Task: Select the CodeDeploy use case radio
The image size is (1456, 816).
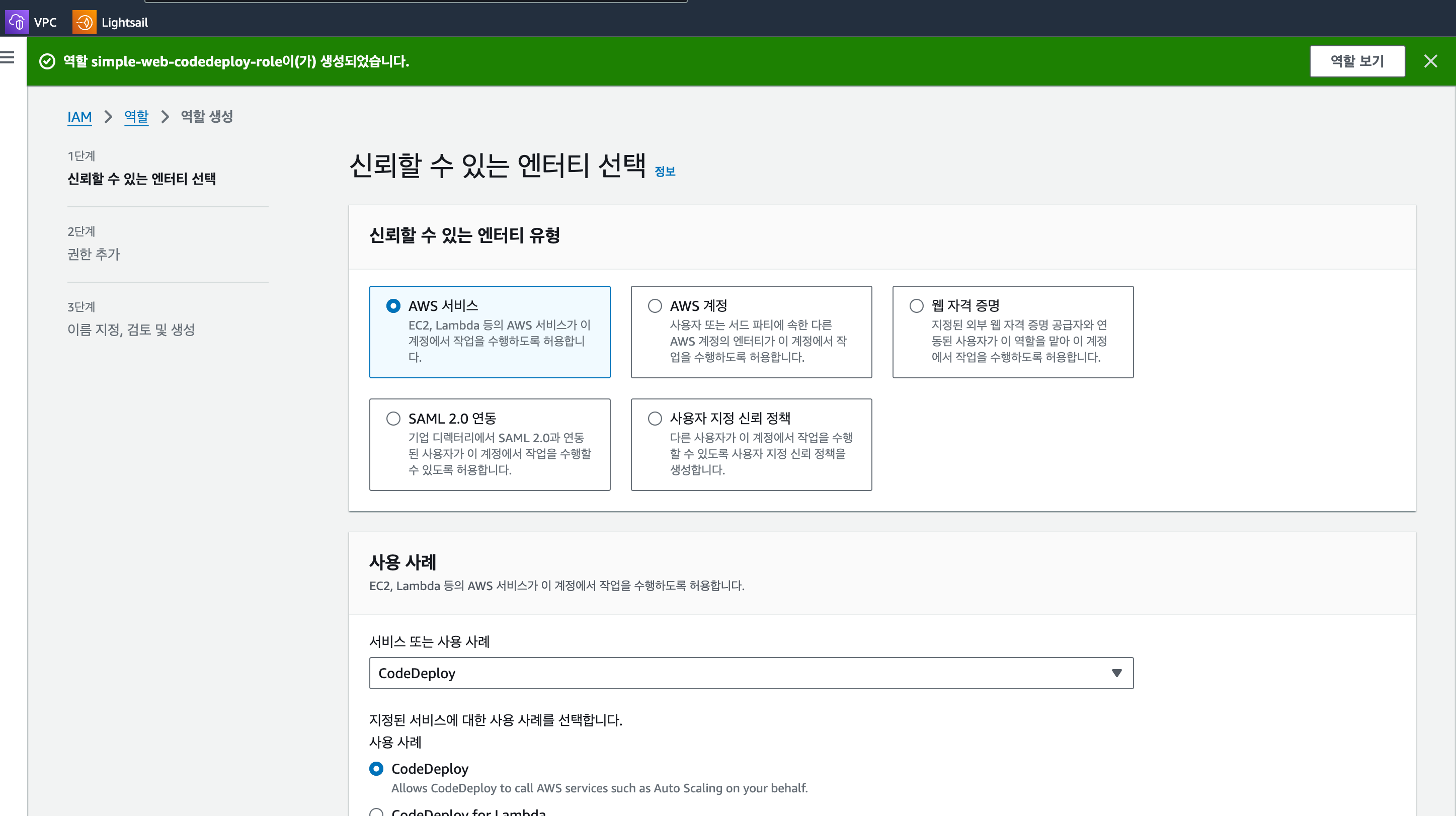Action: [376, 769]
